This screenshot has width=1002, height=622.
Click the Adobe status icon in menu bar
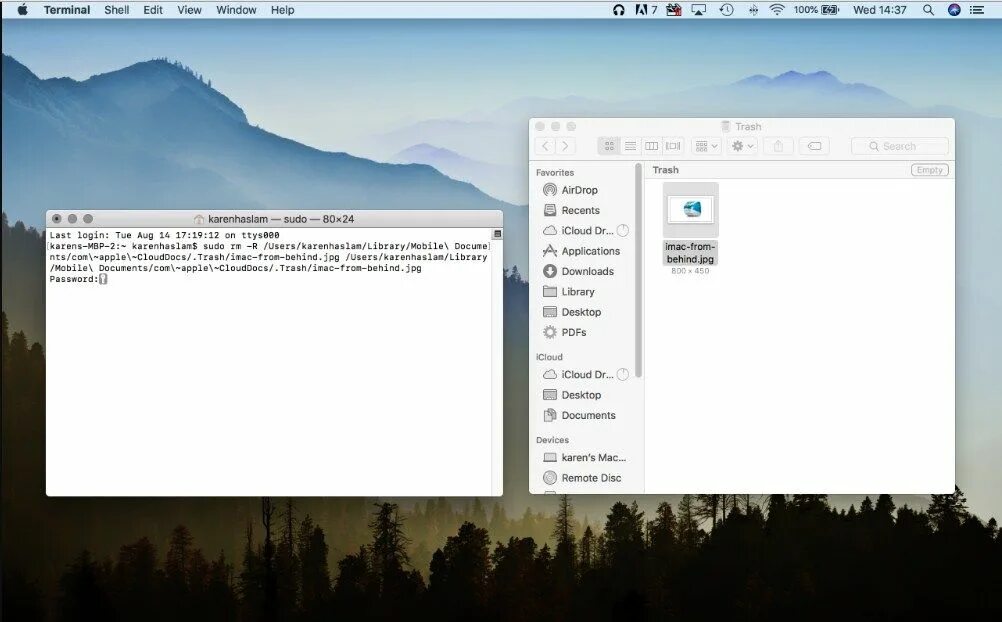point(645,10)
